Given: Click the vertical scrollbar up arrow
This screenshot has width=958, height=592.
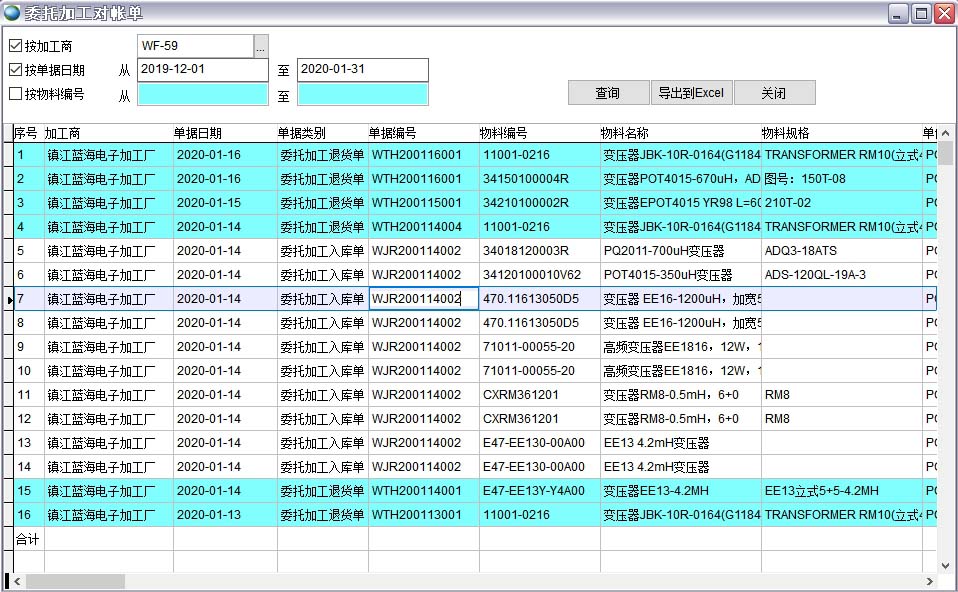Looking at the screenshot, I should (x=945, y=132).
